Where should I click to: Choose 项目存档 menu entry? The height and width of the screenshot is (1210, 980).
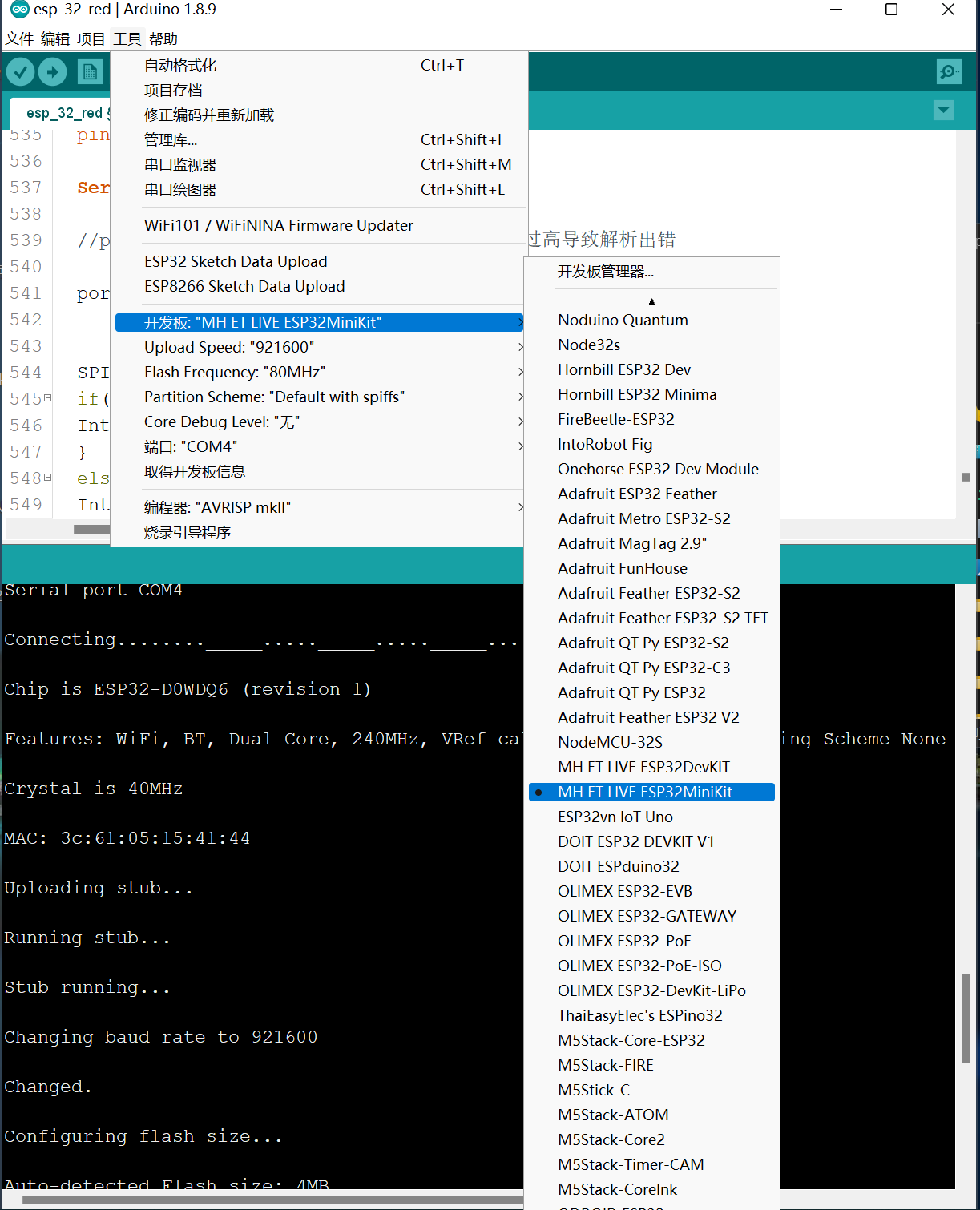(319, 91)
